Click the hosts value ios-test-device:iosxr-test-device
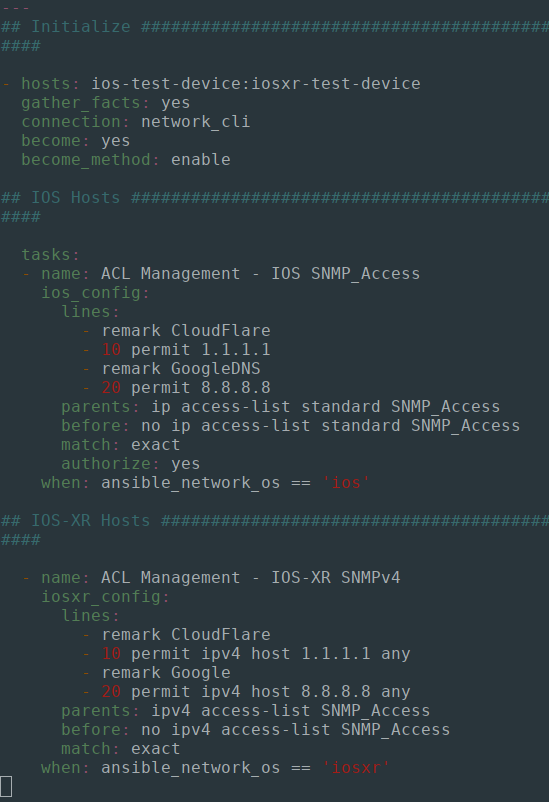Screen dimensions: 549x802 [256, 83]
